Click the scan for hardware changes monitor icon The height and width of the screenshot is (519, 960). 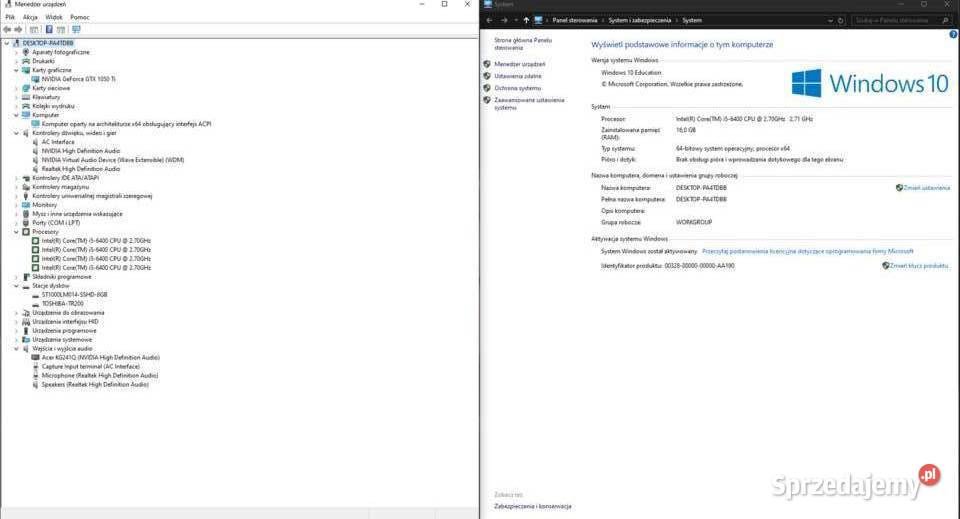point(76,30)
